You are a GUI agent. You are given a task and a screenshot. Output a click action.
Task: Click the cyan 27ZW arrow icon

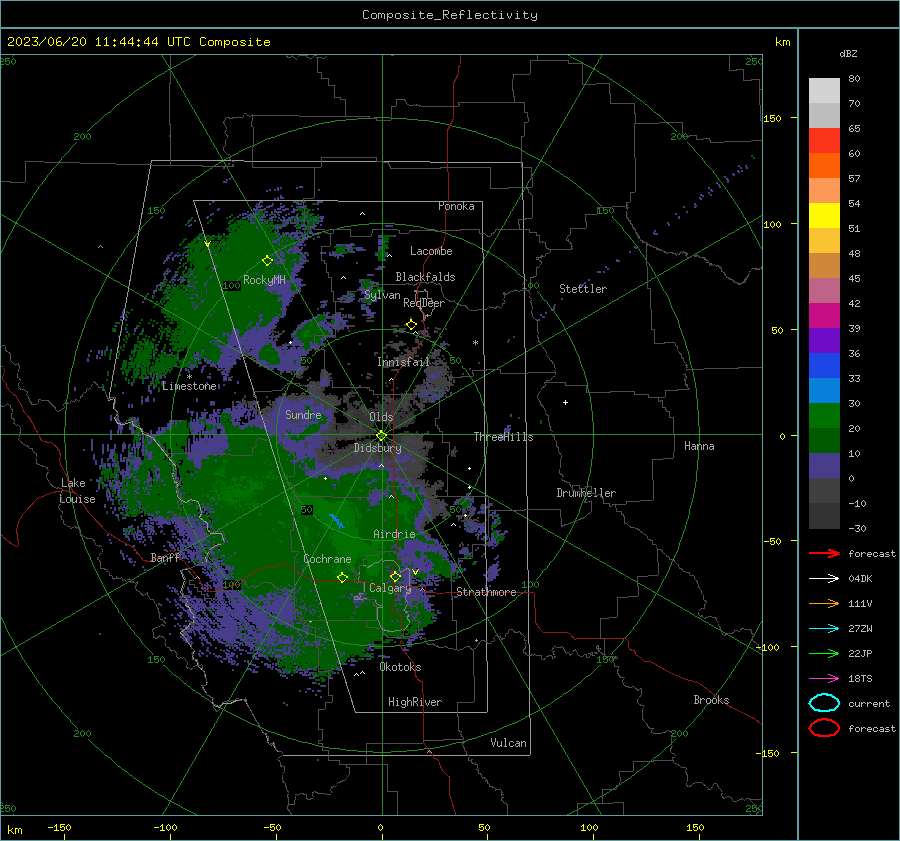pyautogui.click(x=824, y=629)
